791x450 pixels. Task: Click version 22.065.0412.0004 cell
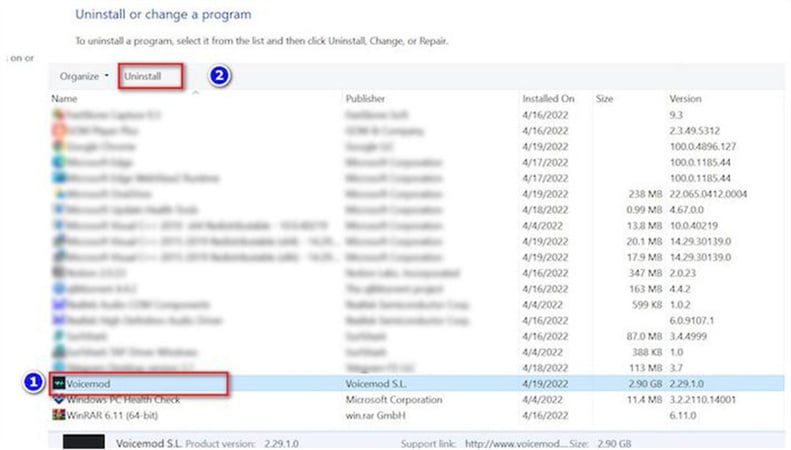[x=708, y=194]
